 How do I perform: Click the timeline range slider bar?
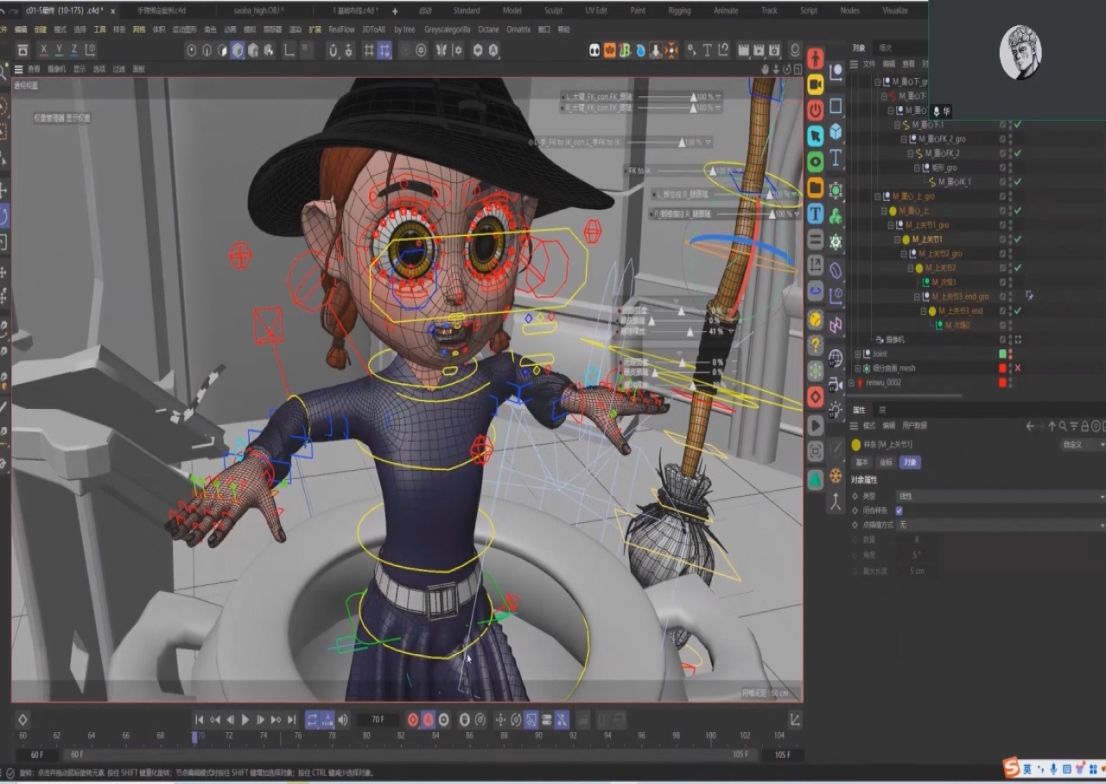[409, 754]
